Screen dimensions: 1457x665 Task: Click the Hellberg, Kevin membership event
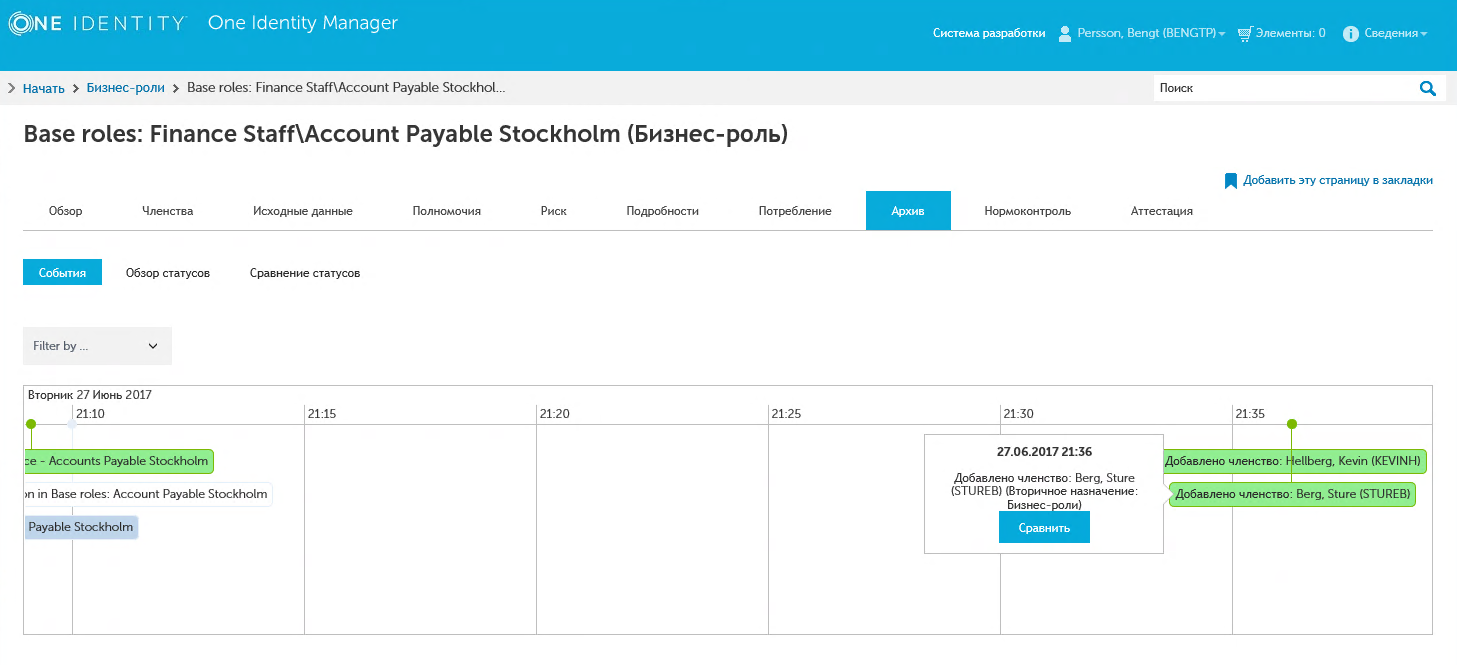(x=1294, y=461)
